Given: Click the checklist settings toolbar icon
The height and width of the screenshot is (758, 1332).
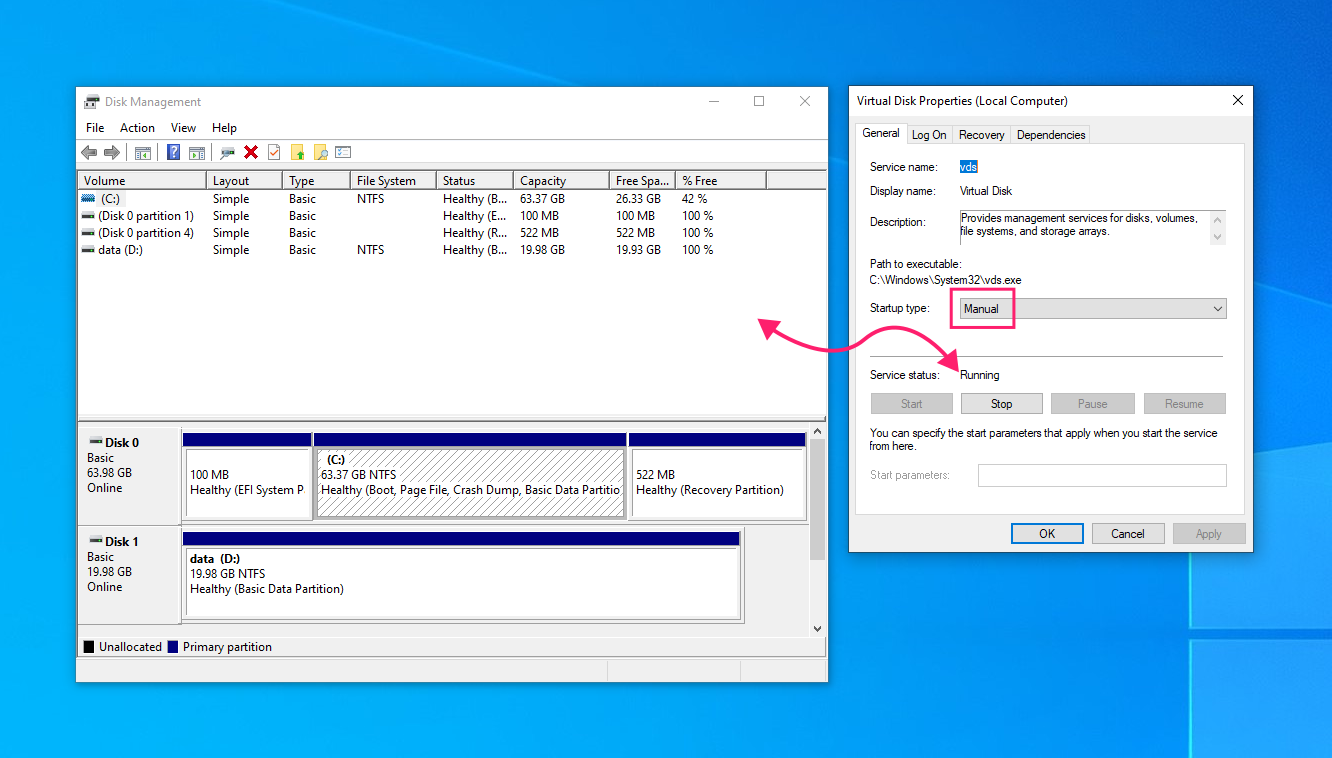Looking at the screenshot, I should pos(343,152).
